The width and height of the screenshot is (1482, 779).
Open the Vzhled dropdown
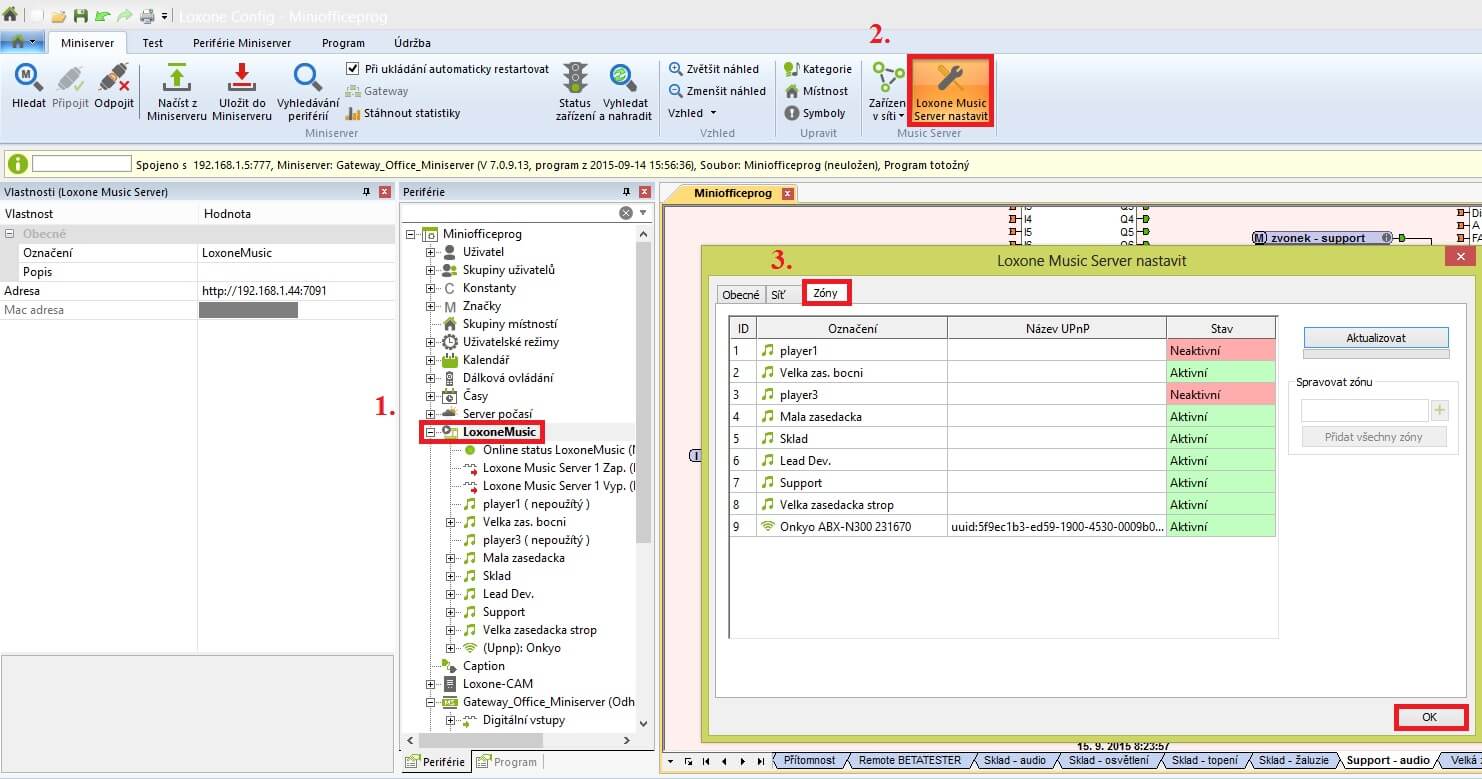click(x=692, y=113)
